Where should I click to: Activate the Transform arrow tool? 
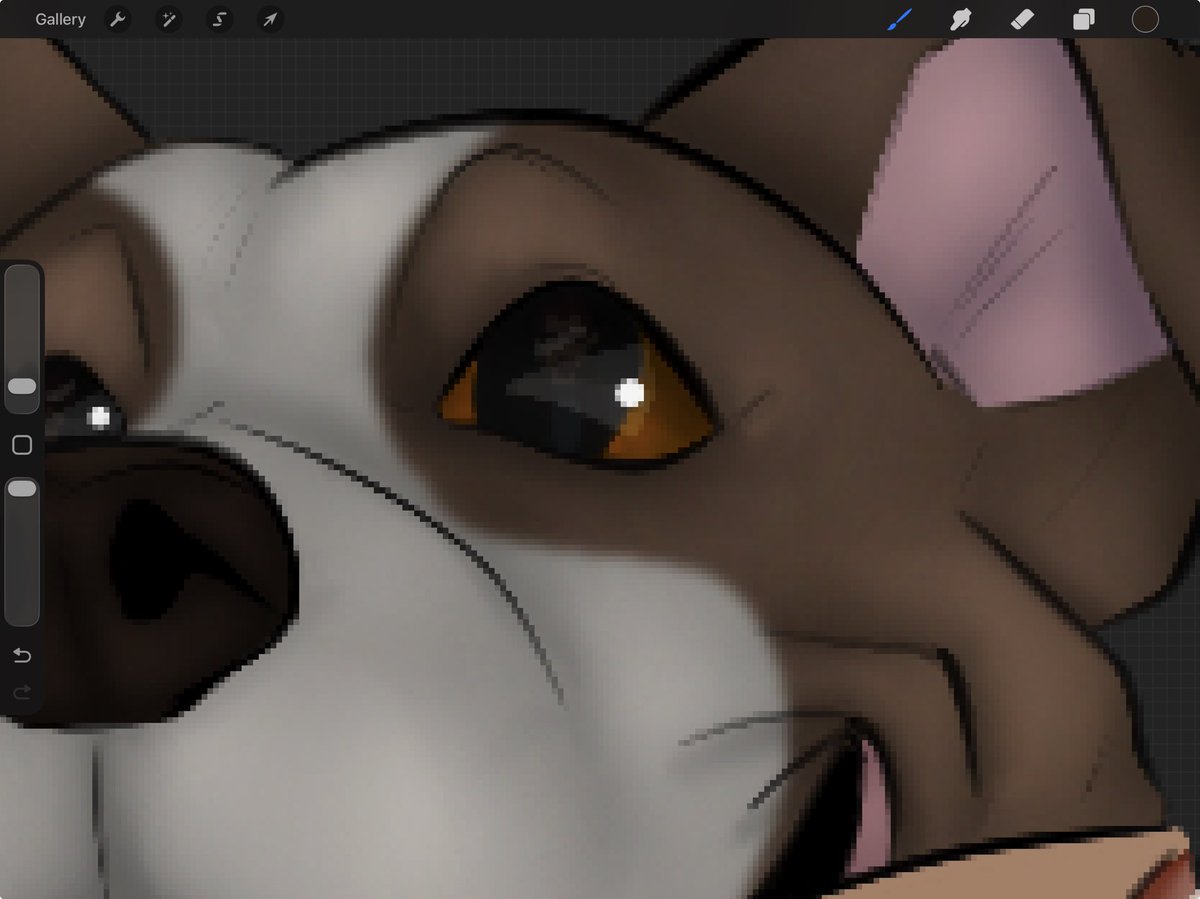point(270,19)
